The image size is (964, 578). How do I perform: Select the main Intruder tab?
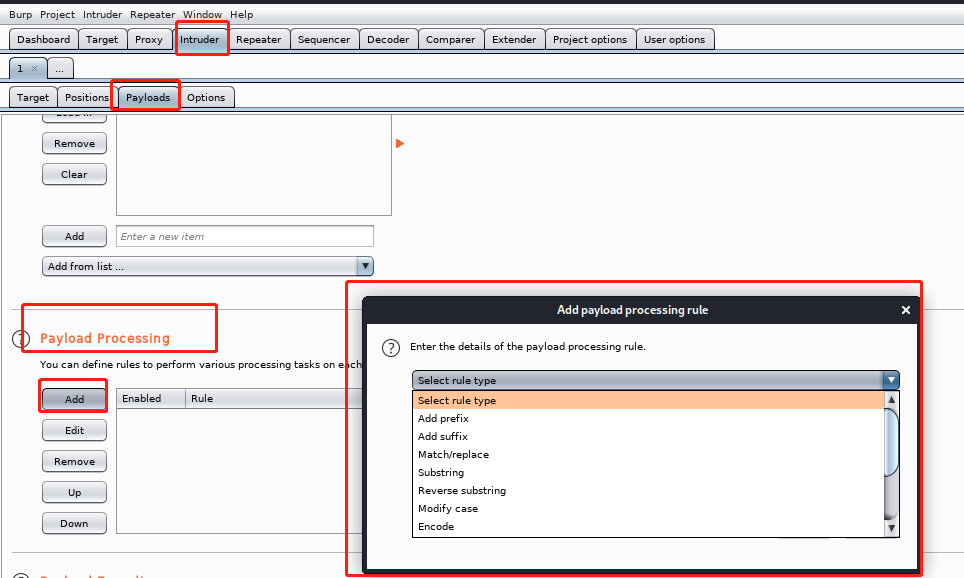click(x=200, y=39)
